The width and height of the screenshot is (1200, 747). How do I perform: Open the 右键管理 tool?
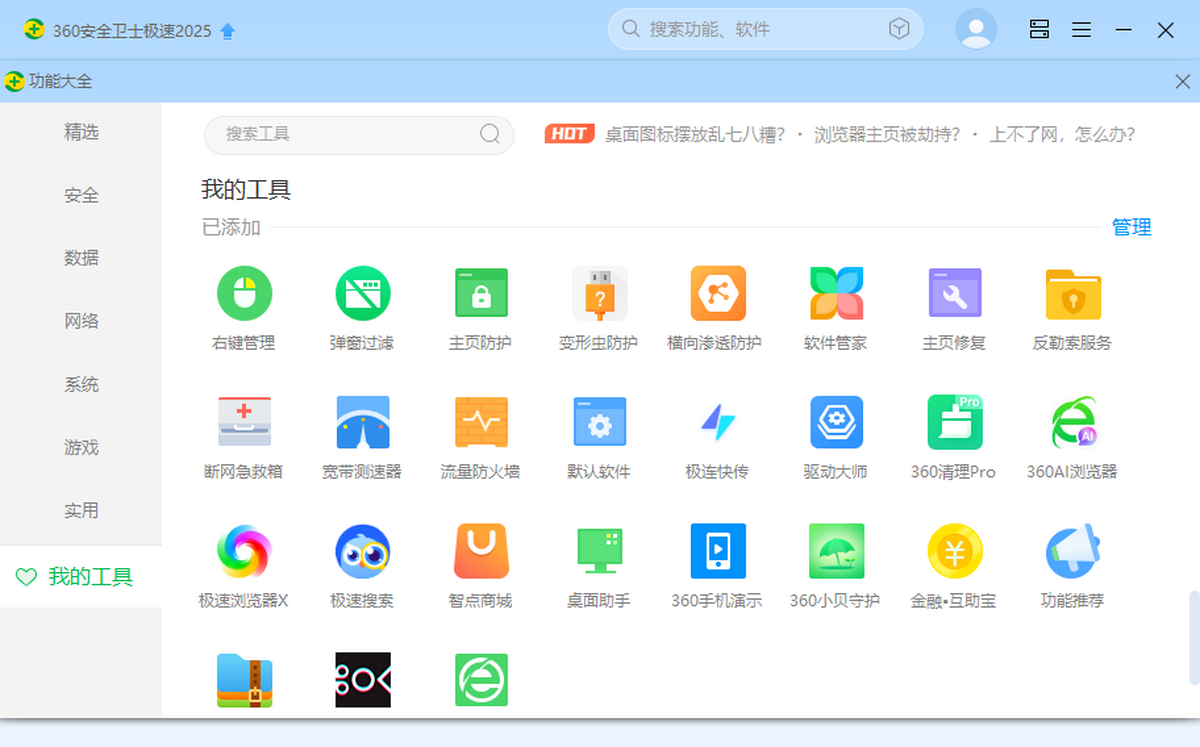(244, 307)
